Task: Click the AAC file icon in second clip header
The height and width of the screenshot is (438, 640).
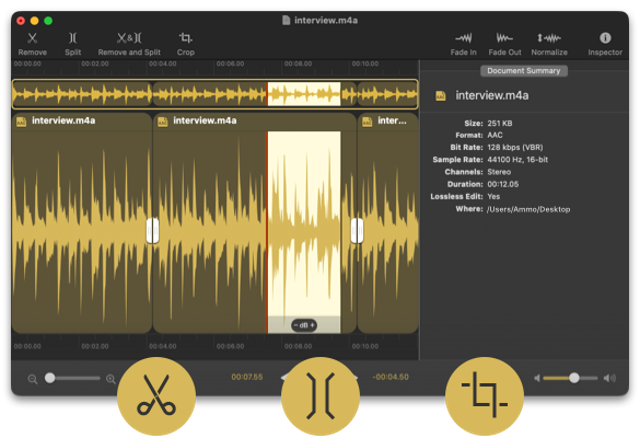Action: click(162, 122)
